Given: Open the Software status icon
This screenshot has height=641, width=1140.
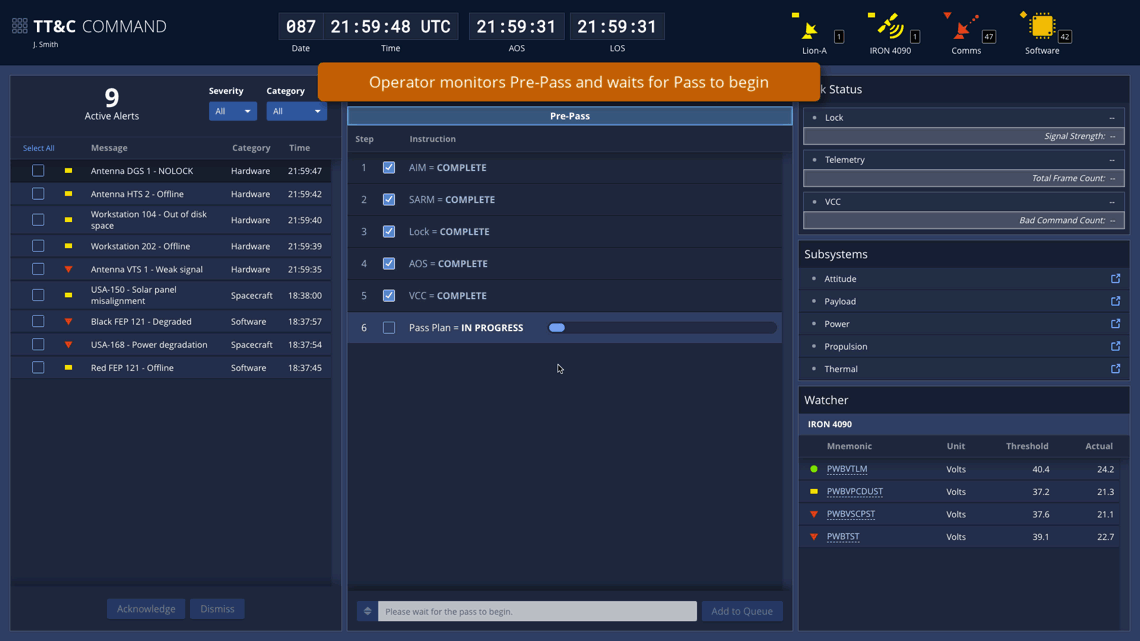Looking at the screenshot, I should (x=1041, y=26).
